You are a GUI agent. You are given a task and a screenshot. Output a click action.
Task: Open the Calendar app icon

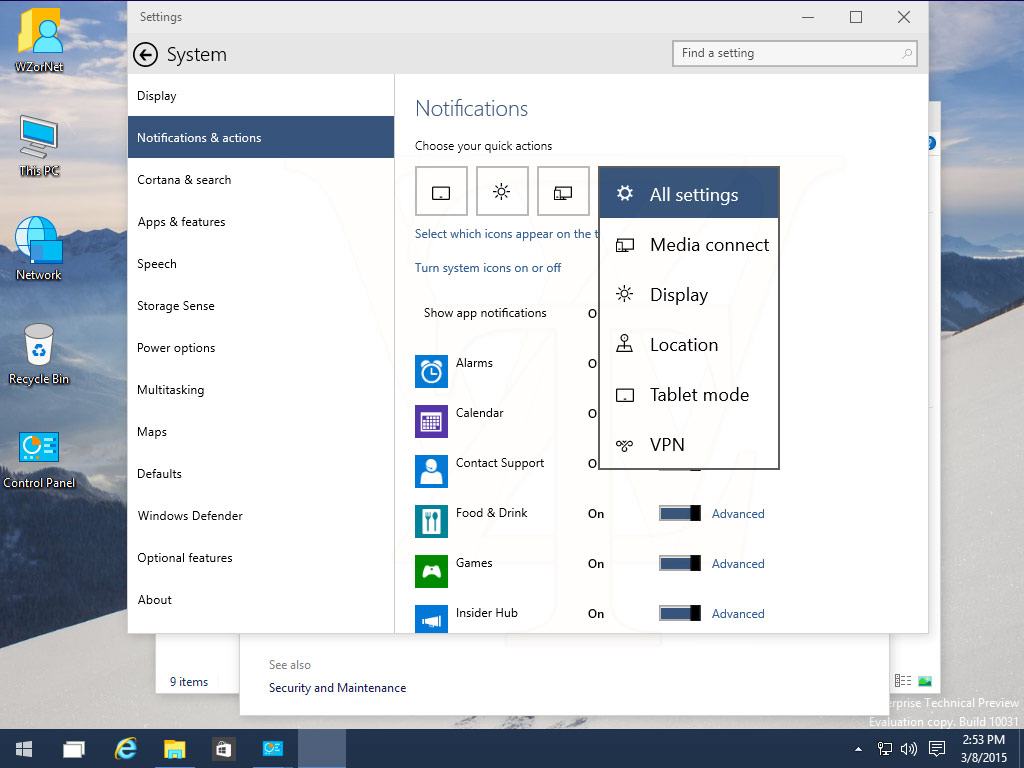431,421
